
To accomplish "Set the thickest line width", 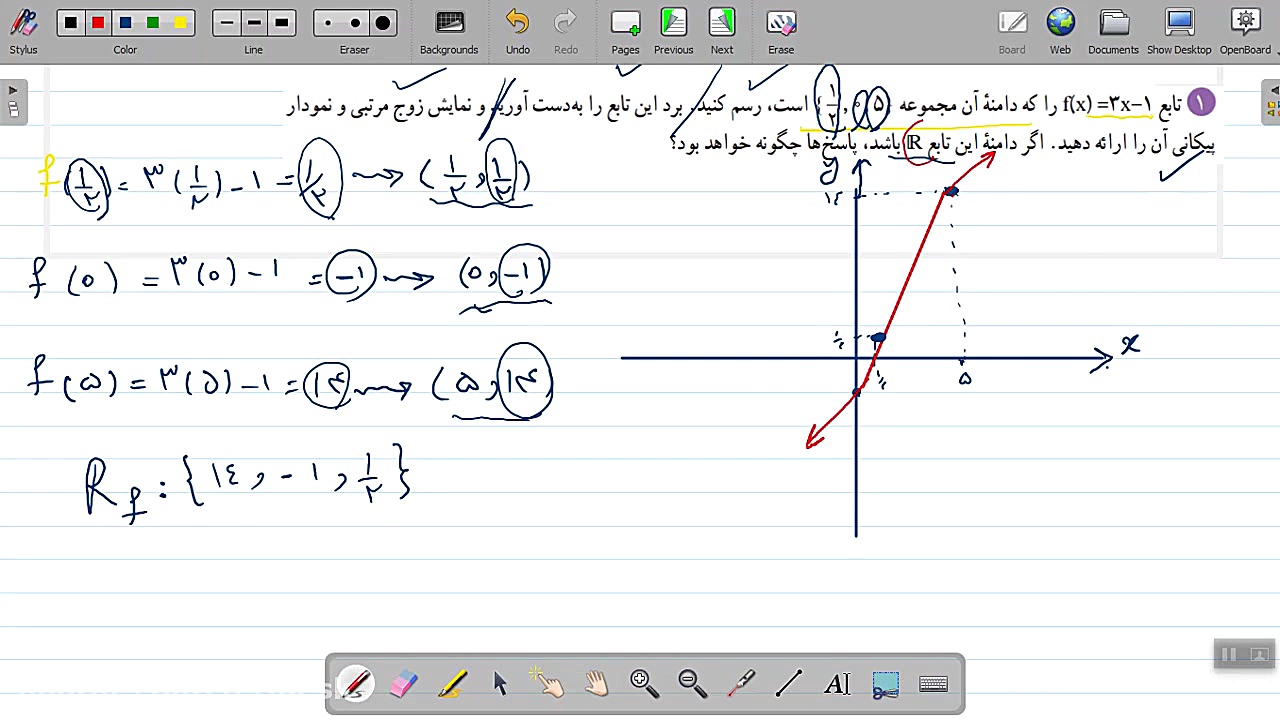I will point(281,23).
